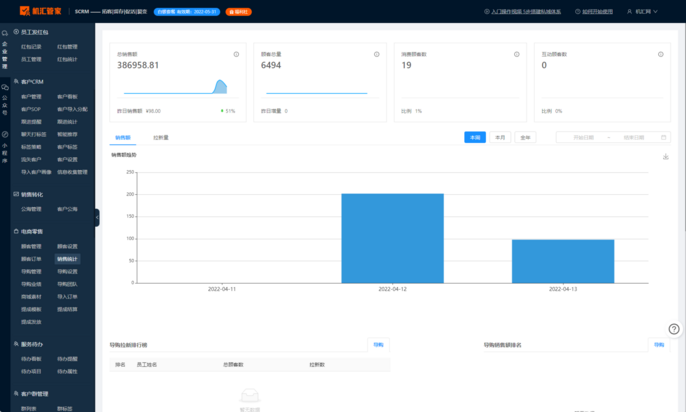686x412 pixels.
Task: Click the calendar icon in date range
Action: (x=664, y=137)
